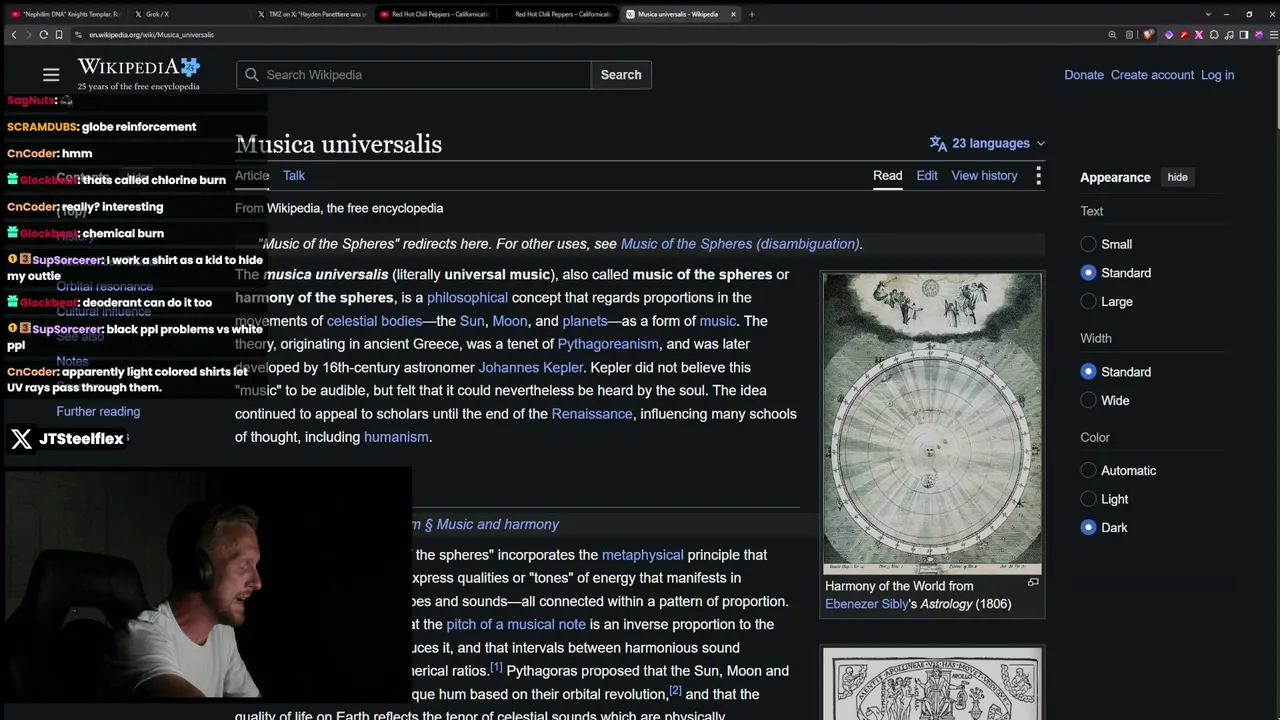
Task: Open the Ebenezer Sibly link
Action: click(866, 604)
